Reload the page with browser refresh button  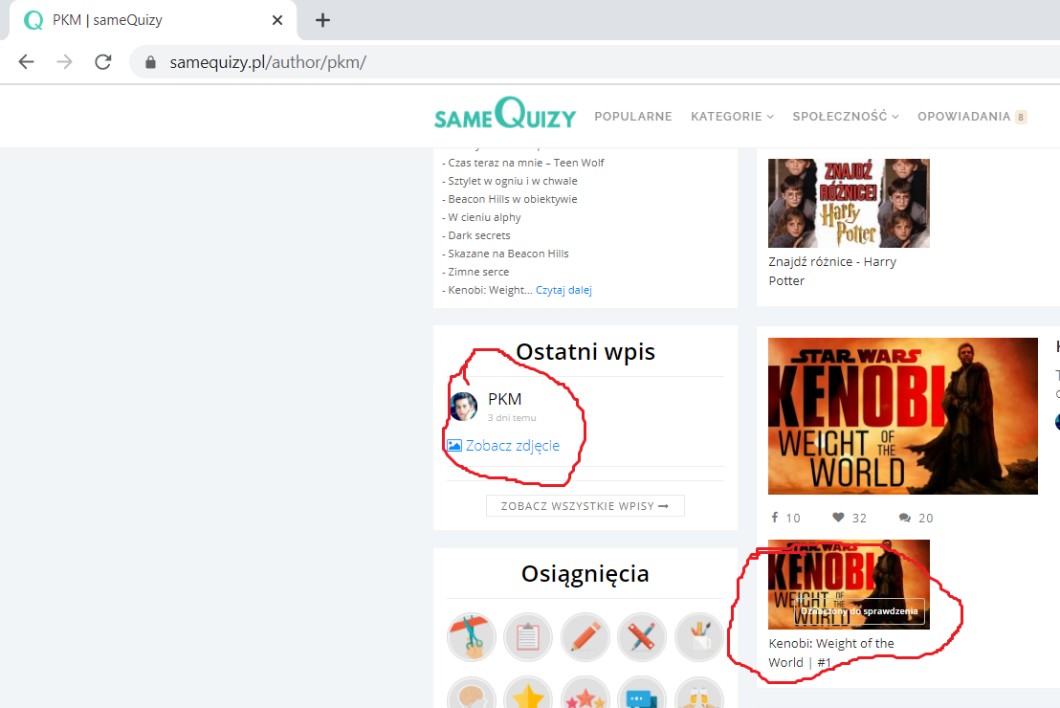pos(102,62)
